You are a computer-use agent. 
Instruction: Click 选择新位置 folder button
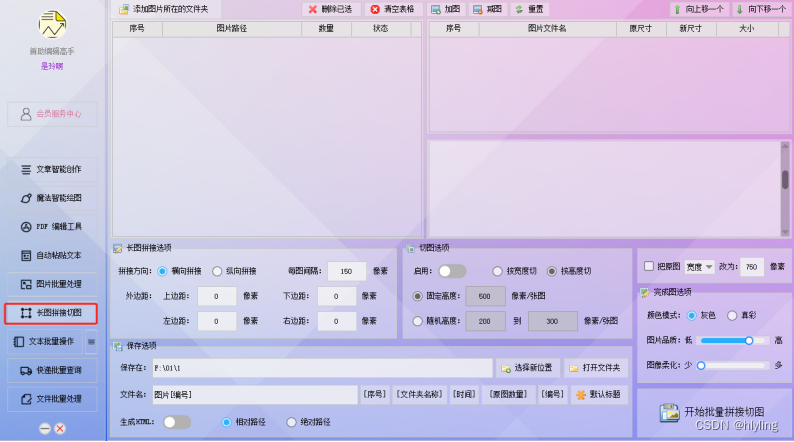point(527,368)
